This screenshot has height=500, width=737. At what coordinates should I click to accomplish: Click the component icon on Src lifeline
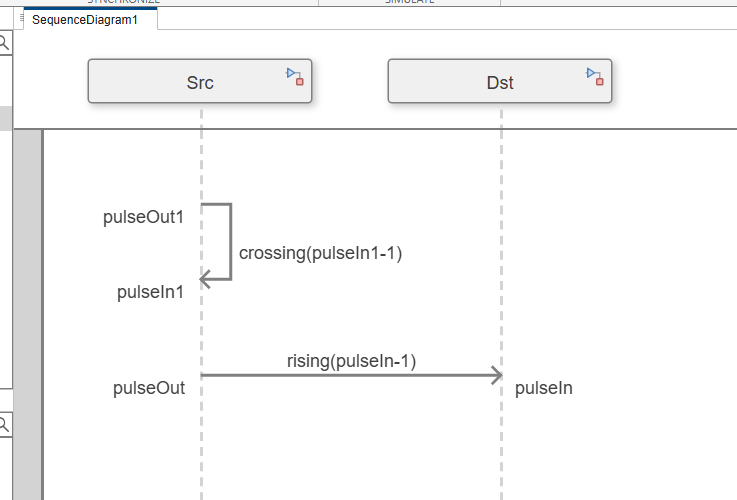[294, 75]
